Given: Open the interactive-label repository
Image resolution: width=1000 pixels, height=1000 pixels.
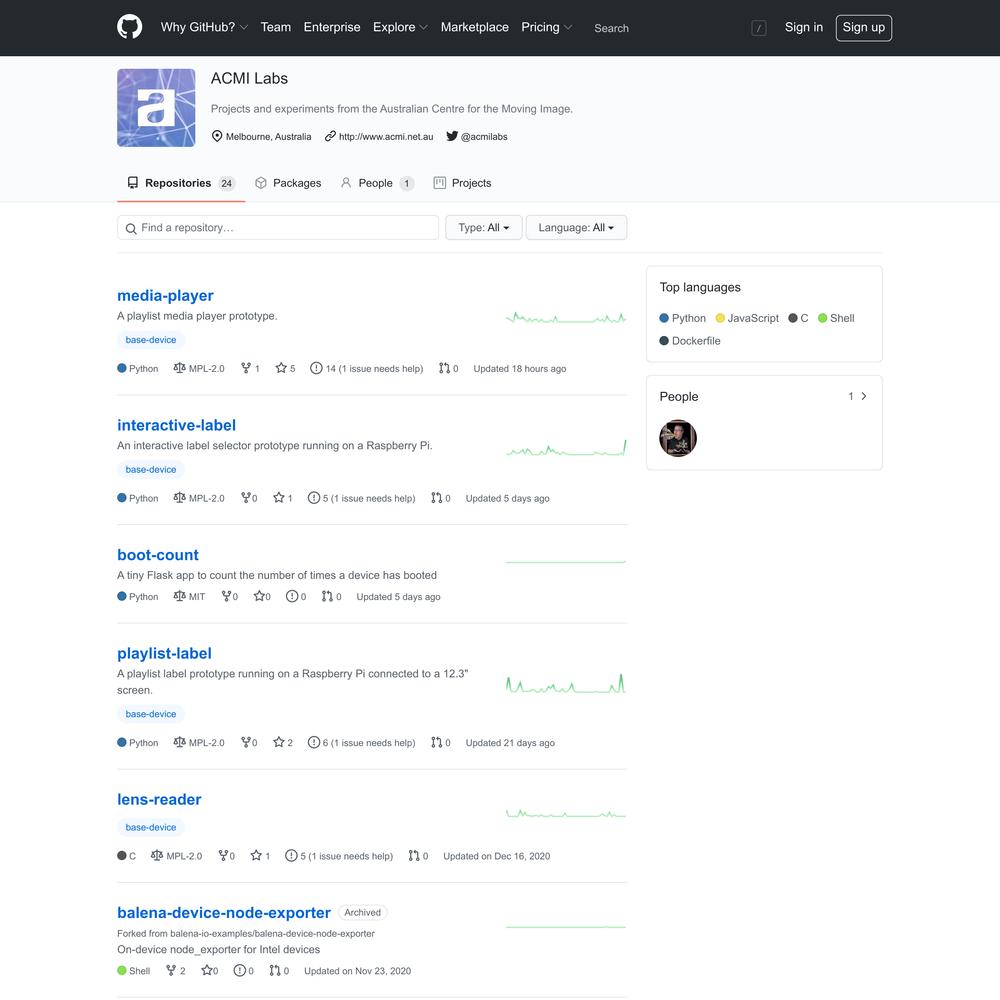Looking at the screenshot, I should [x=177, y=425].
